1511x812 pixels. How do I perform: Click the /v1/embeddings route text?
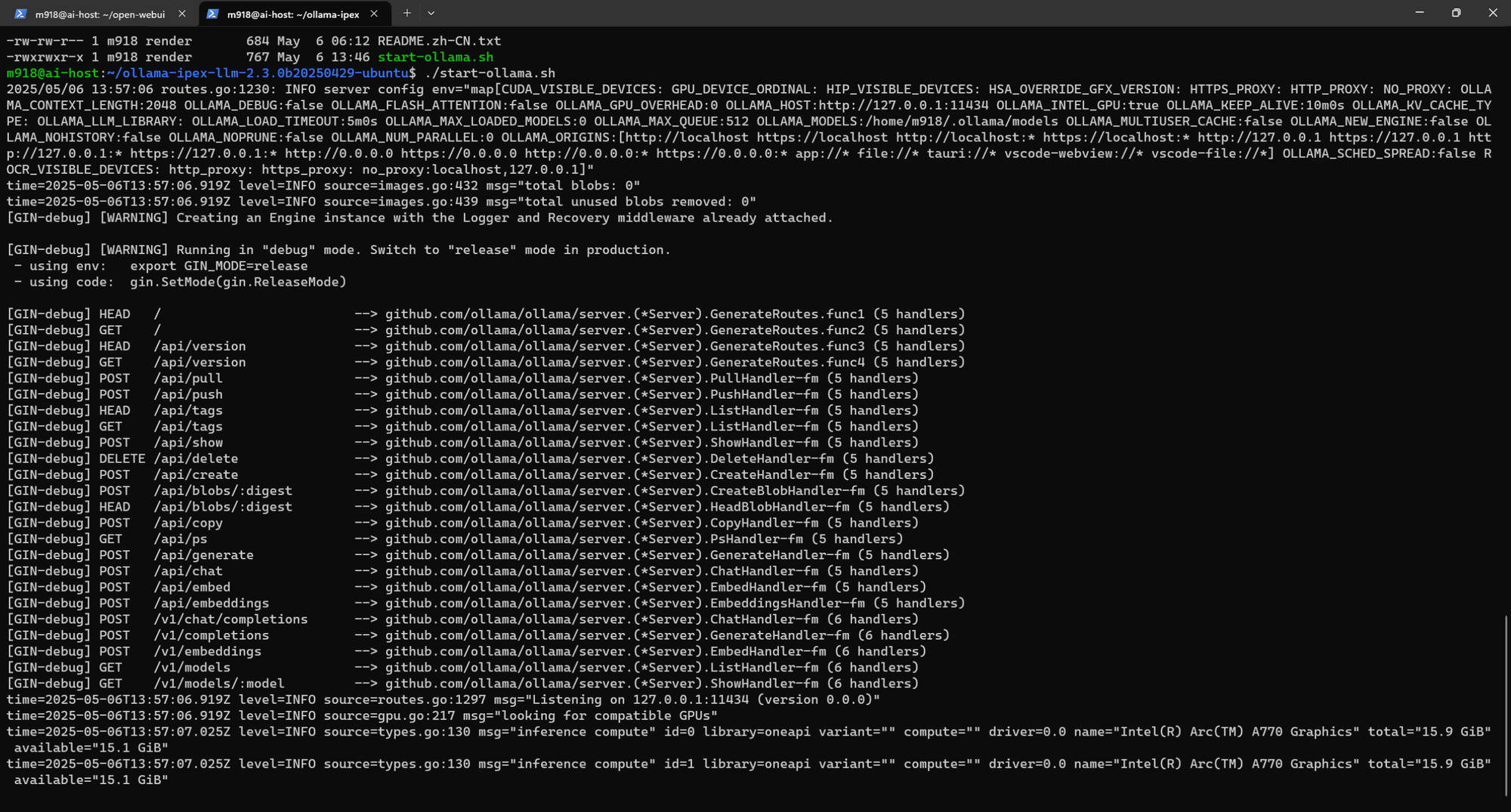208,651
